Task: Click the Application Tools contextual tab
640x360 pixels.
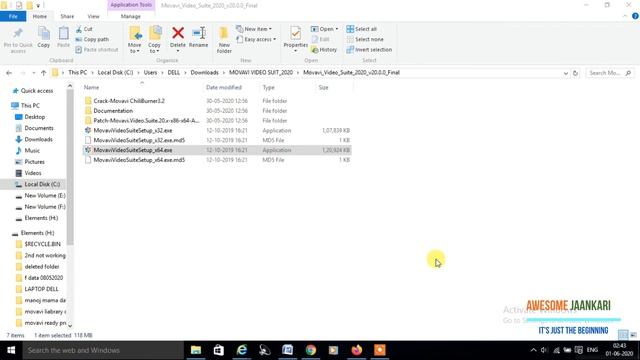Action: [x=131, y=5]
